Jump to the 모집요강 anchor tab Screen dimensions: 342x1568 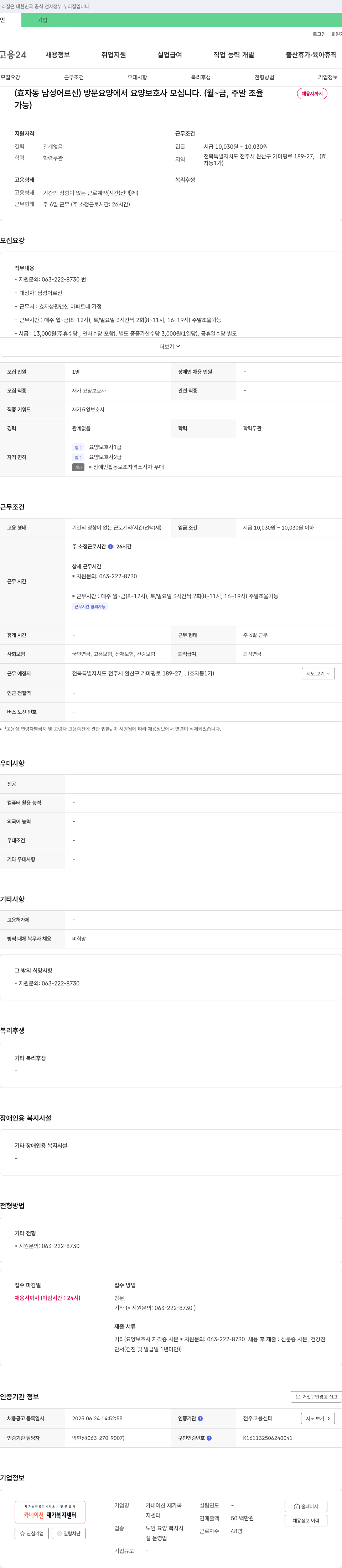tap(10, 77)
